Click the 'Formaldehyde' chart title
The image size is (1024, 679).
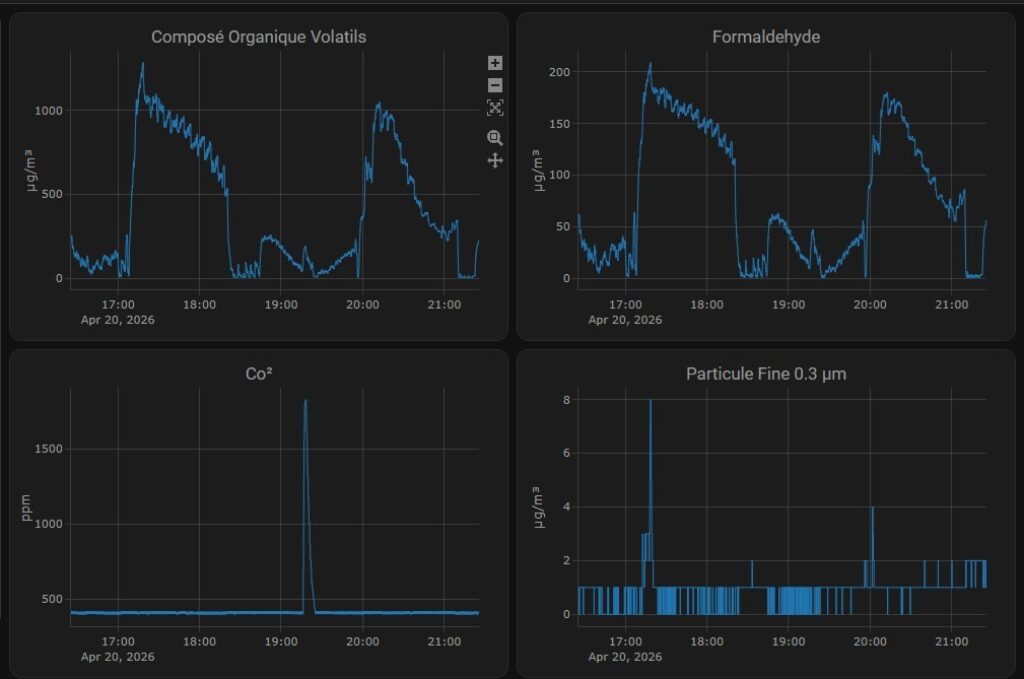(766, 37)
